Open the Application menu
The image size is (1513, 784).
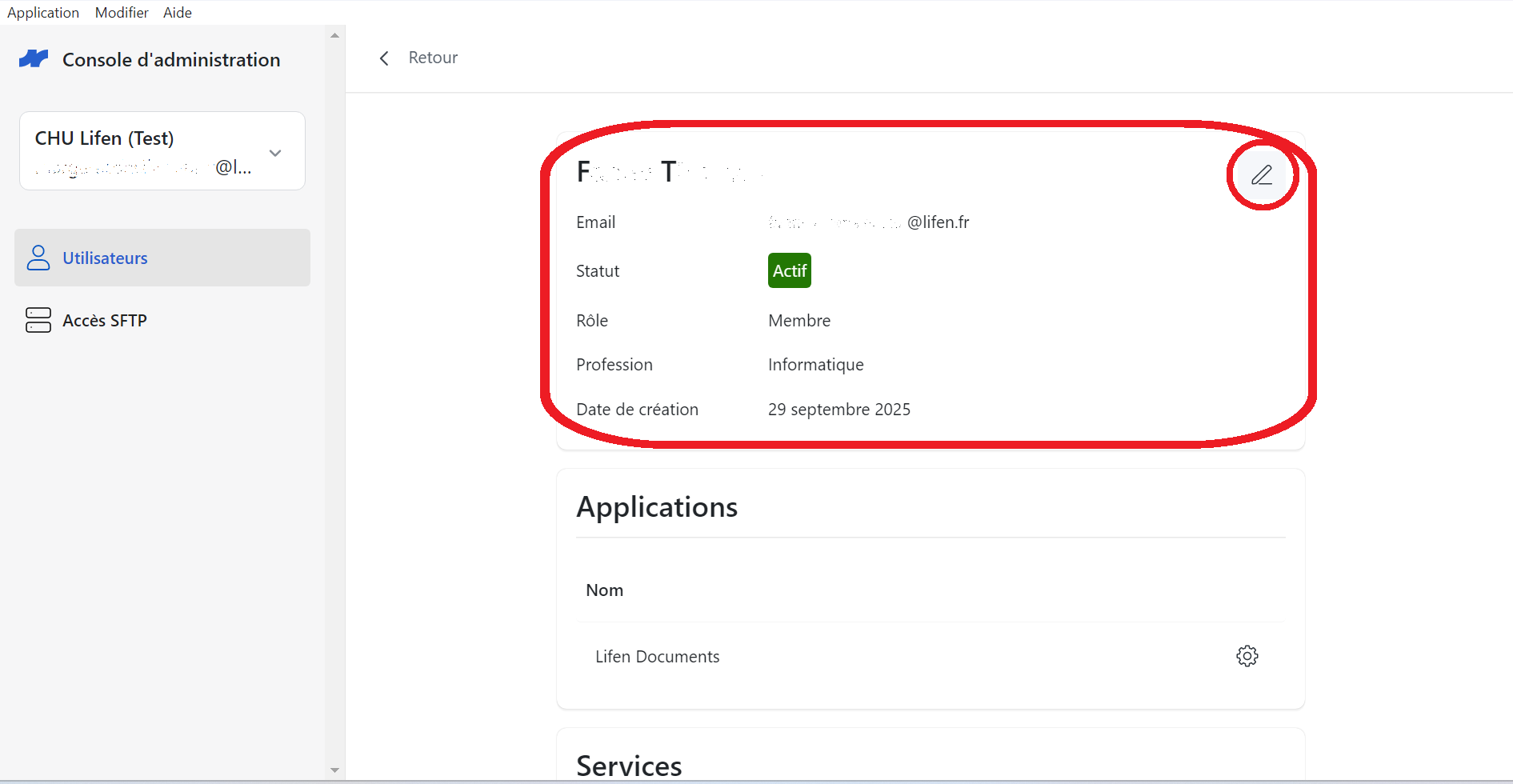(43, 12)
